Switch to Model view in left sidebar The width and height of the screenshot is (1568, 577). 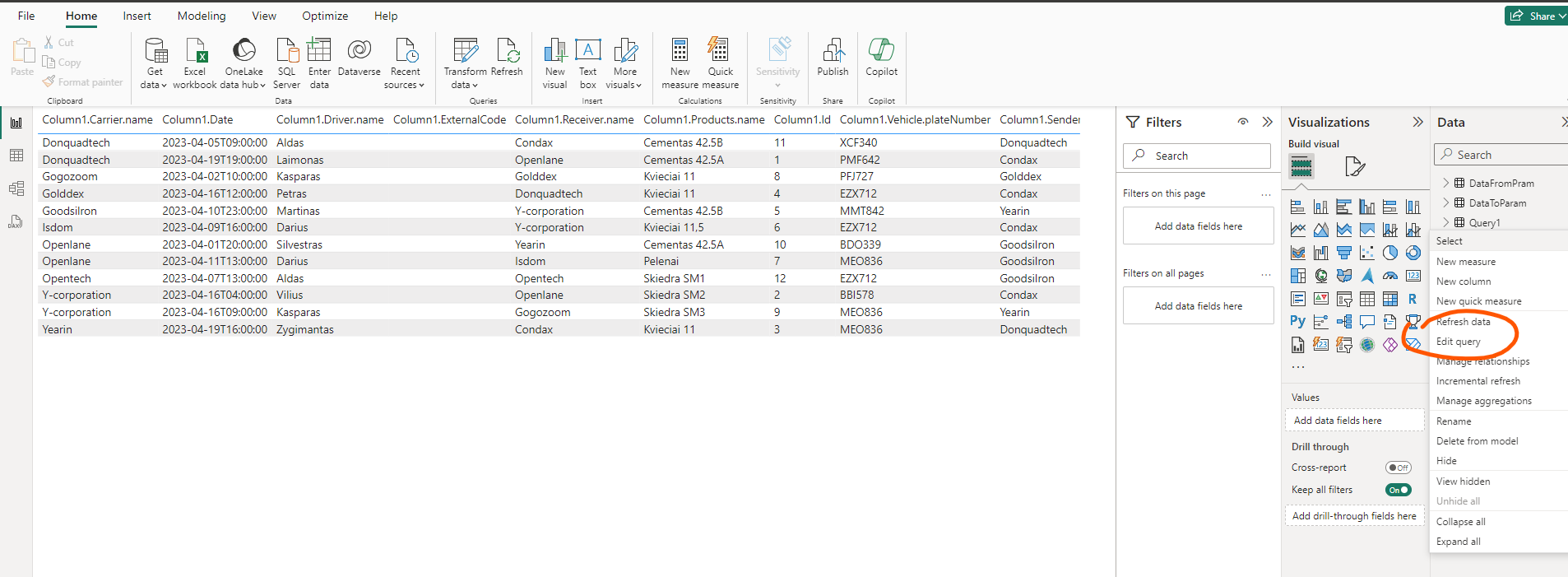pos(16,188)
